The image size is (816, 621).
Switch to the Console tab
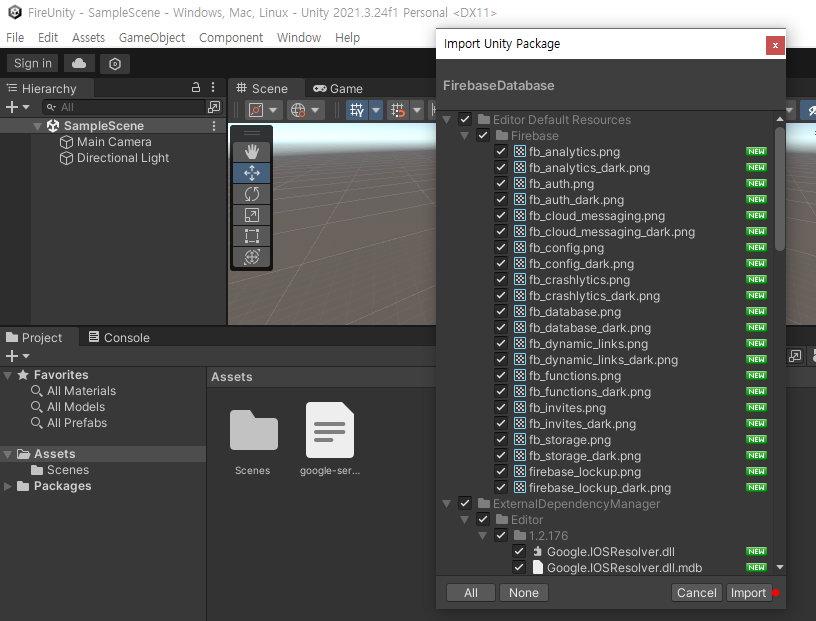click(x=119, y=337)
